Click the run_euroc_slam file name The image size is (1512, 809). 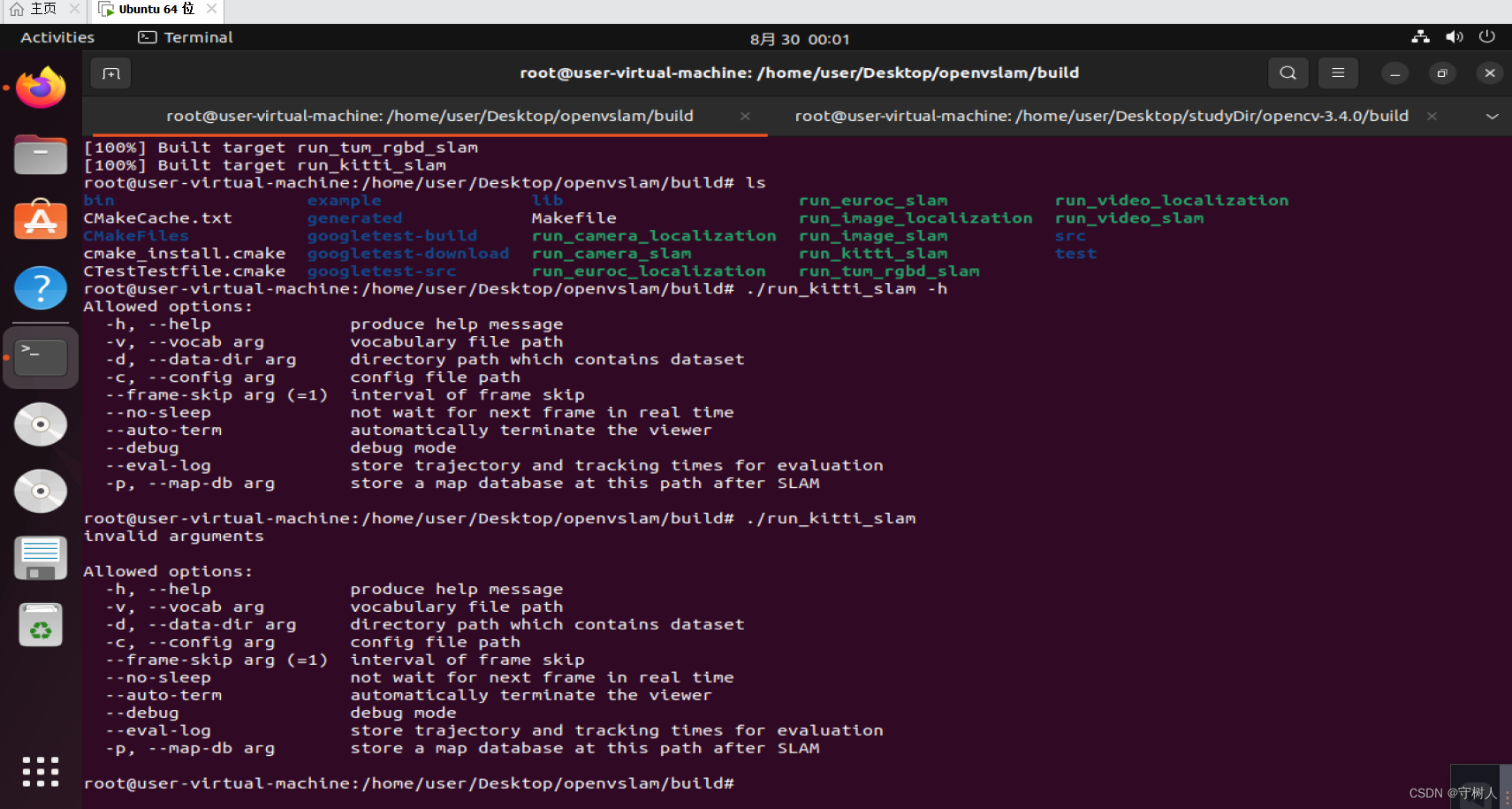pos(872,201)
